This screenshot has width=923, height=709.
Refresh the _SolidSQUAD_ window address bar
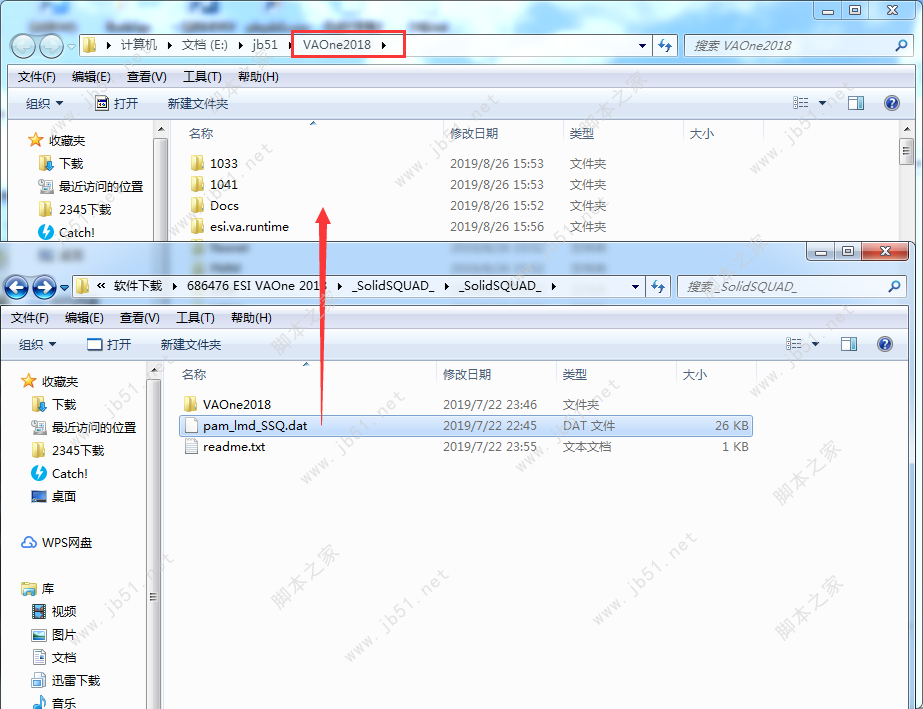pyautogui.click(x=658, y=286)
